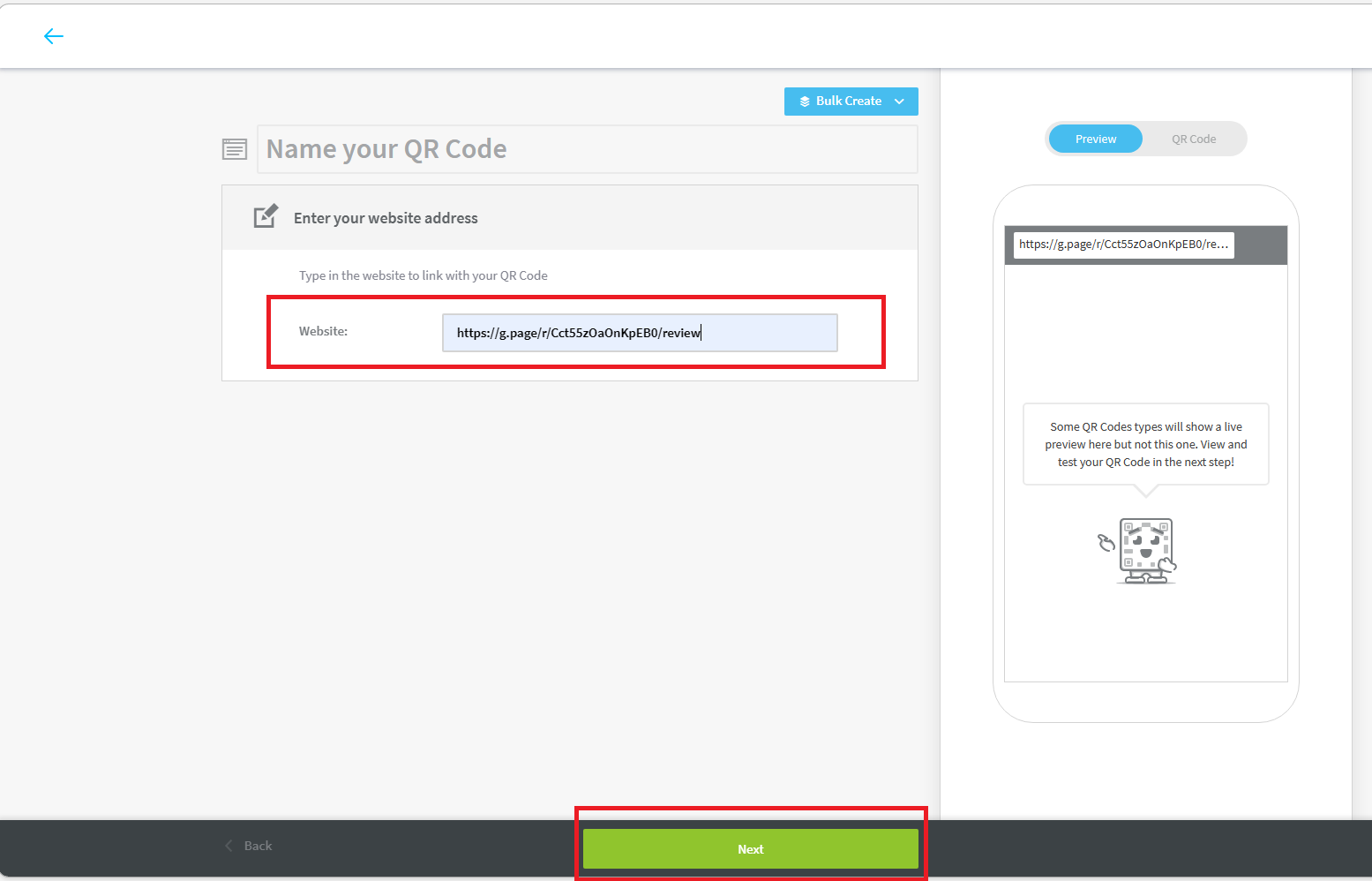This screenshot has width=1372, height=881.
Task: Click the blue back arrow at top left
Action: [x=54, y=36]
